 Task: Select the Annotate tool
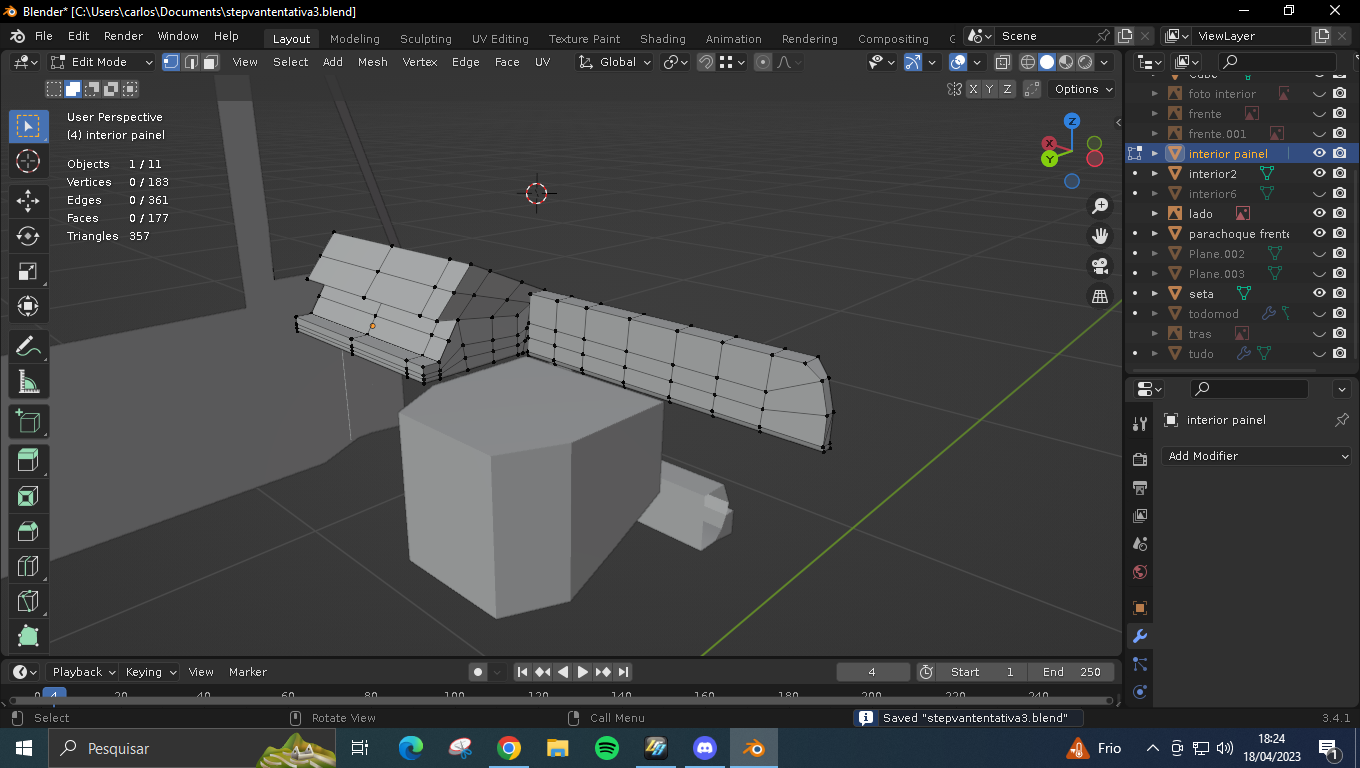click(28, 347)
